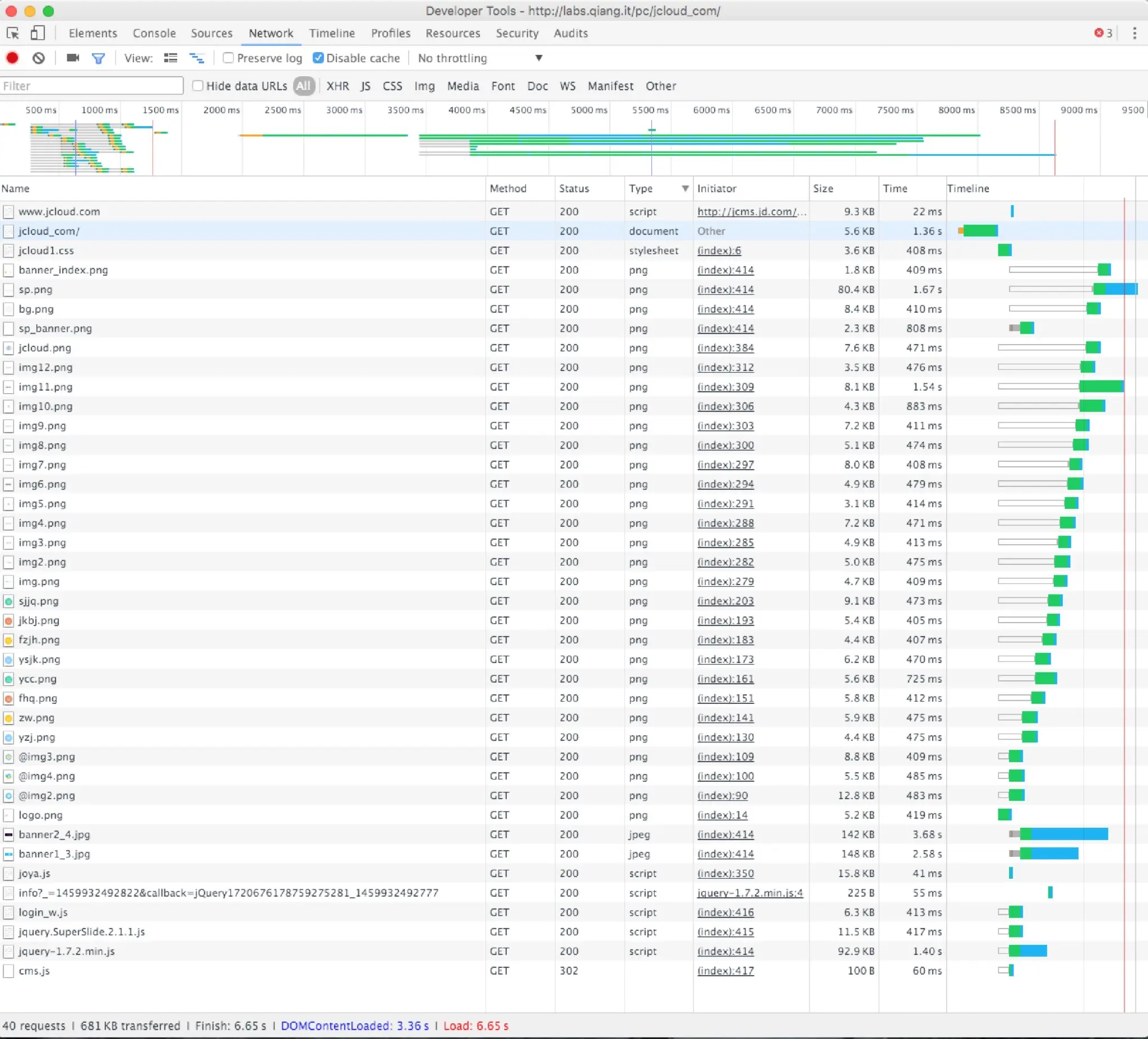
Task: Click the clear network log icon
Action: 38,58
